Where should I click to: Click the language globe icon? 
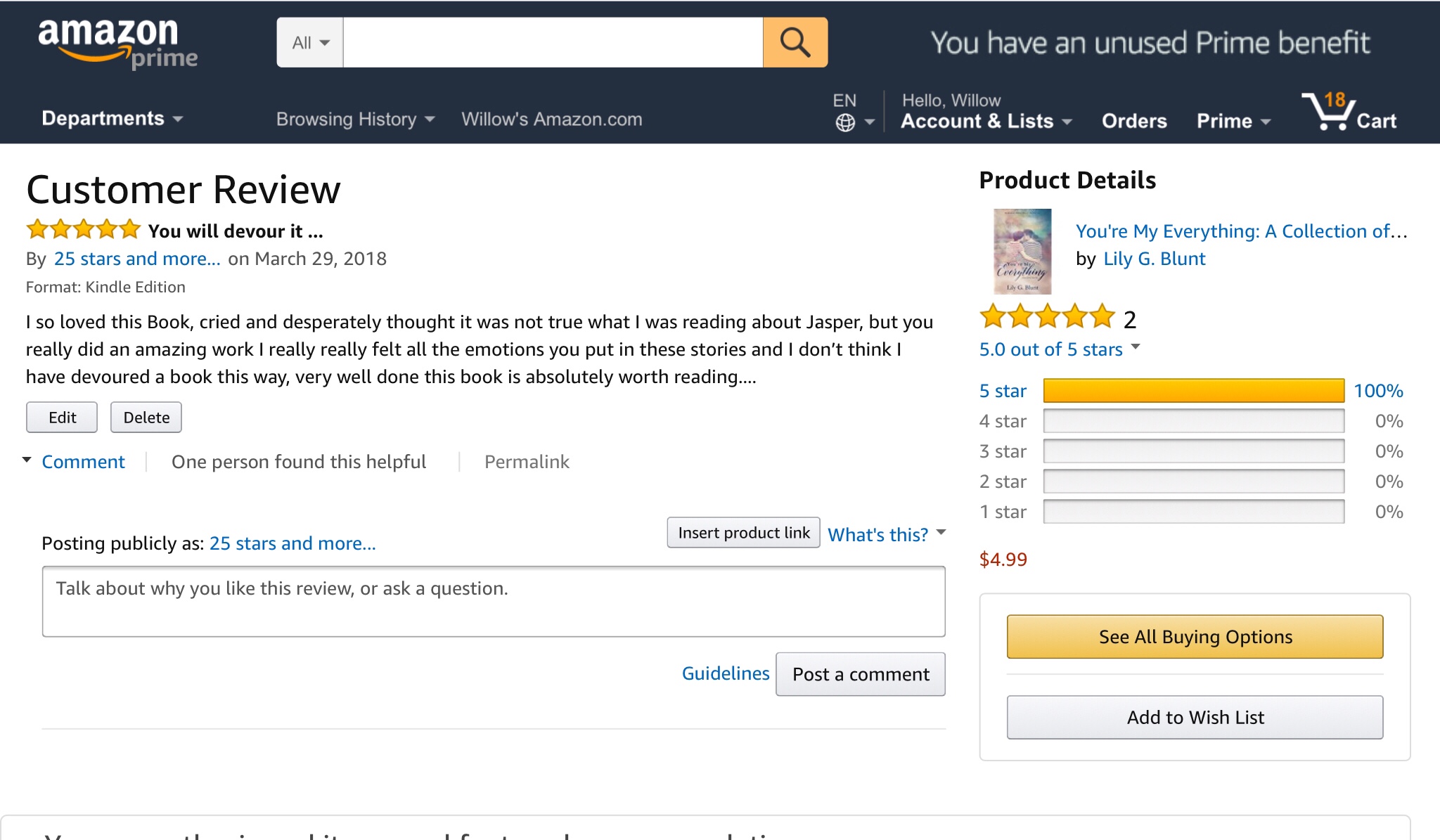(845, 122)
